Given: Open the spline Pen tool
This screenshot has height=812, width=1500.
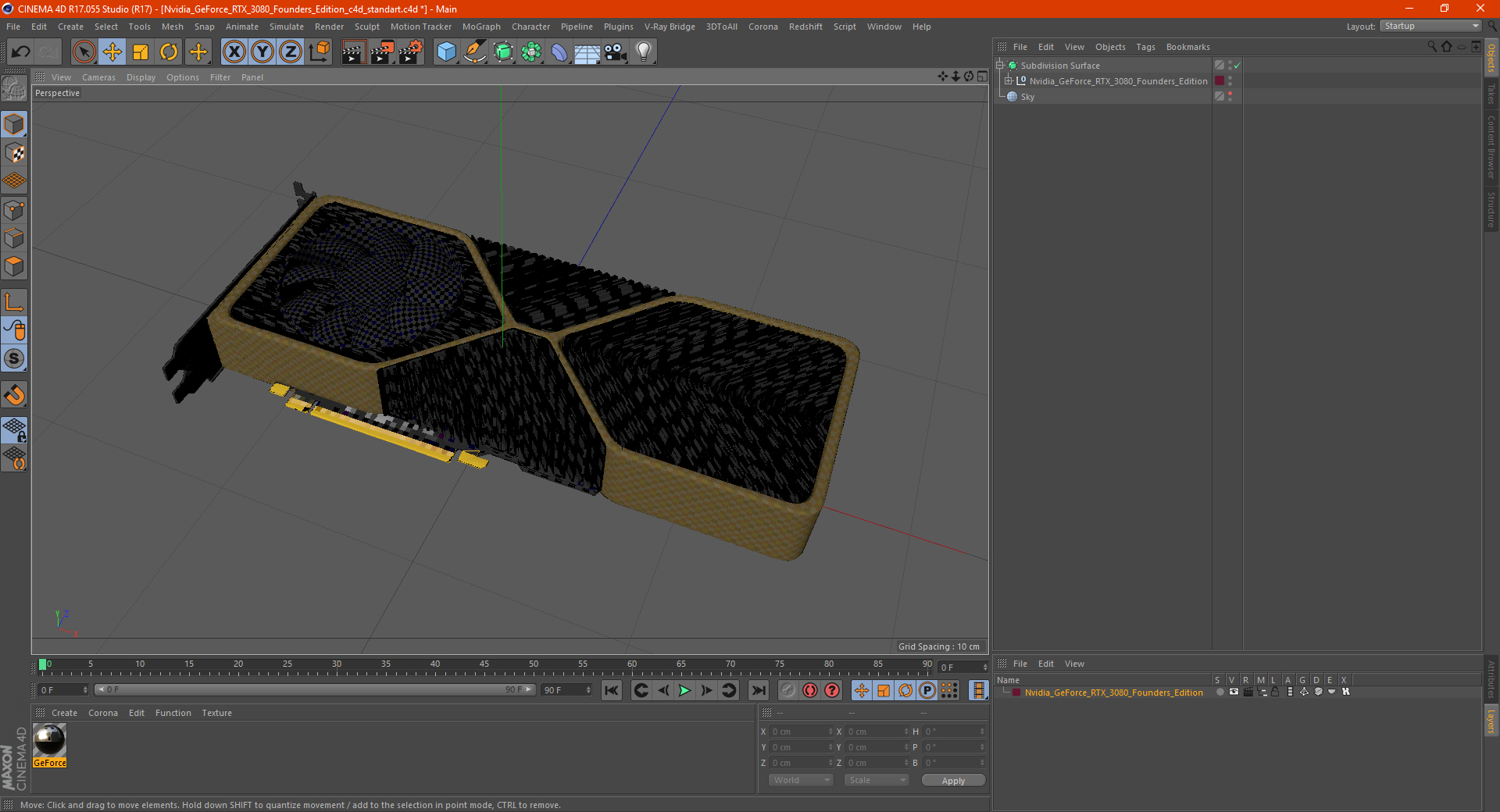Looking at the screenshot, I should coord(475,52).
